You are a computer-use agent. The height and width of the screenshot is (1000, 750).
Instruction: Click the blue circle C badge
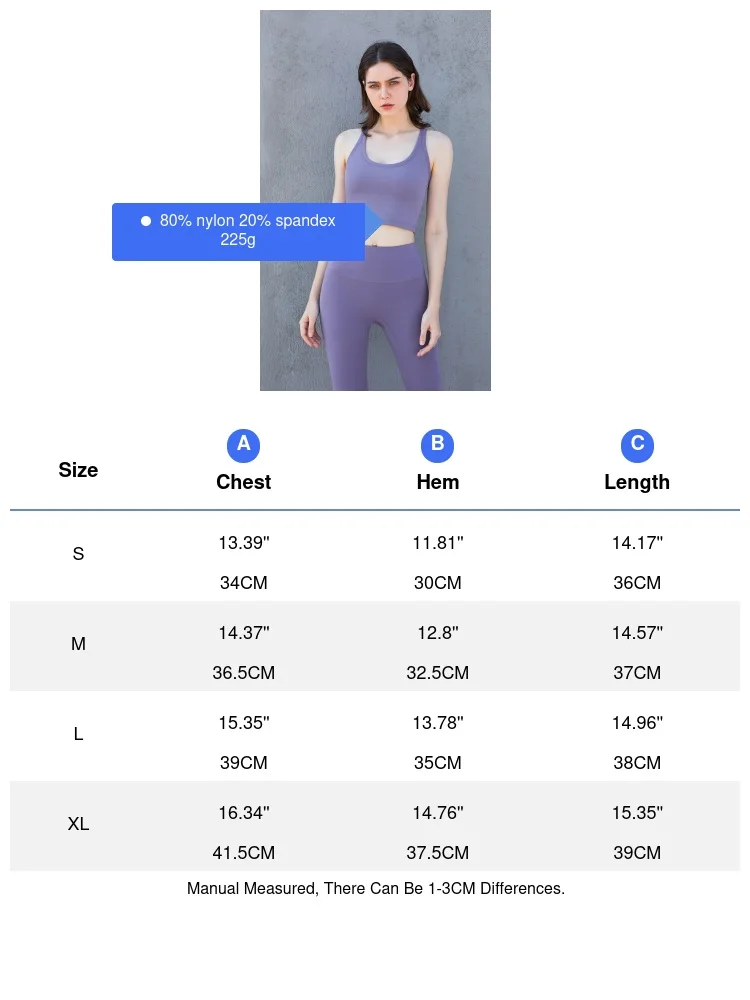[x=637, y=445]
